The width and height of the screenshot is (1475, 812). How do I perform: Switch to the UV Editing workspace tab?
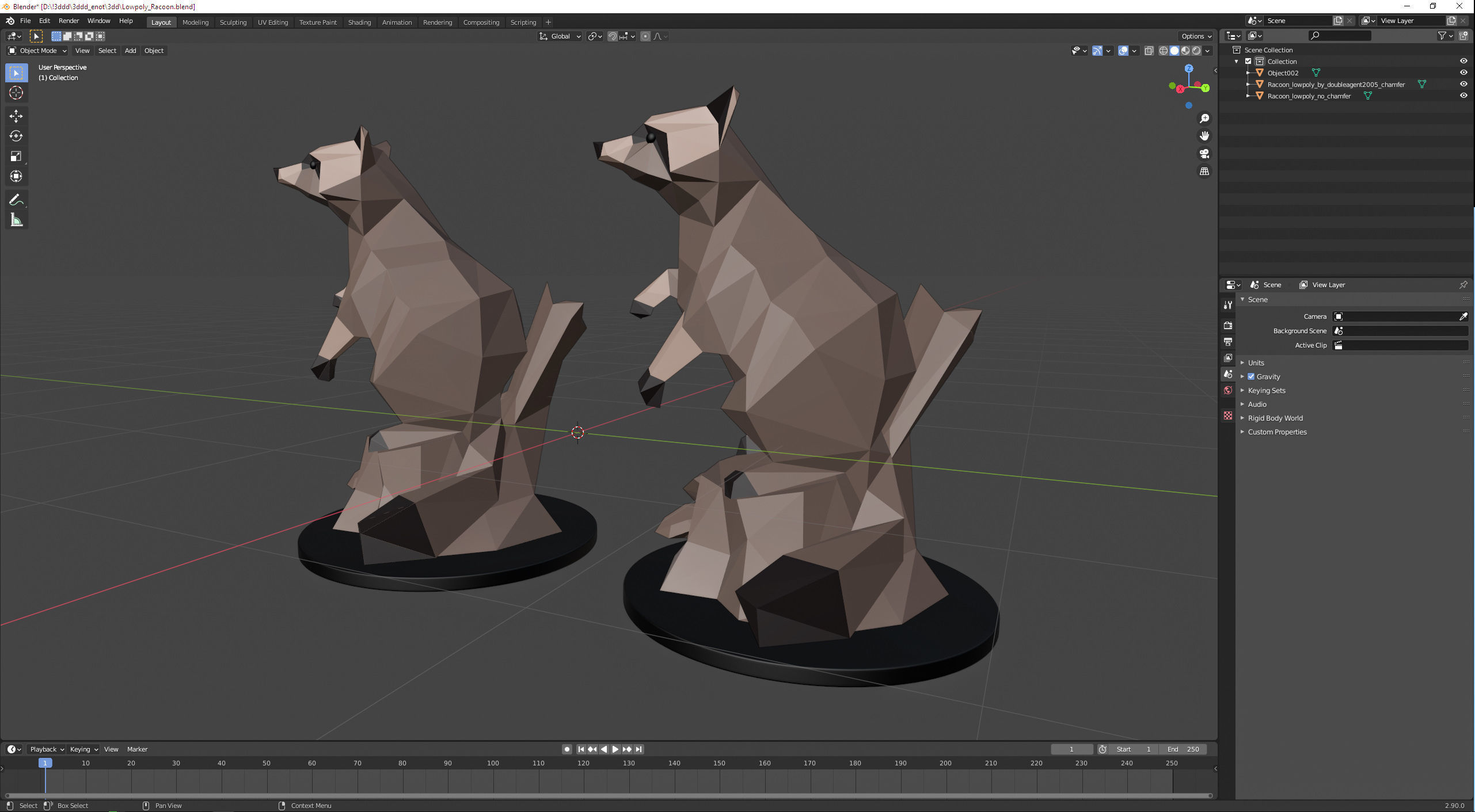[x=273, y=22]
